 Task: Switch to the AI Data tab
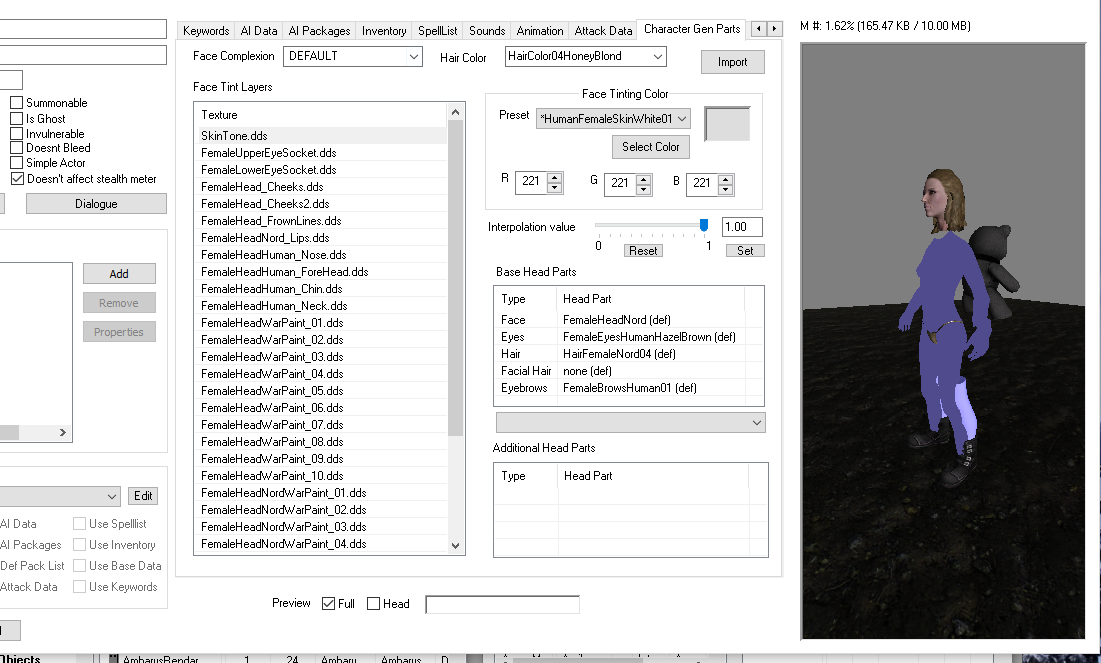click(x=258, y=31)
